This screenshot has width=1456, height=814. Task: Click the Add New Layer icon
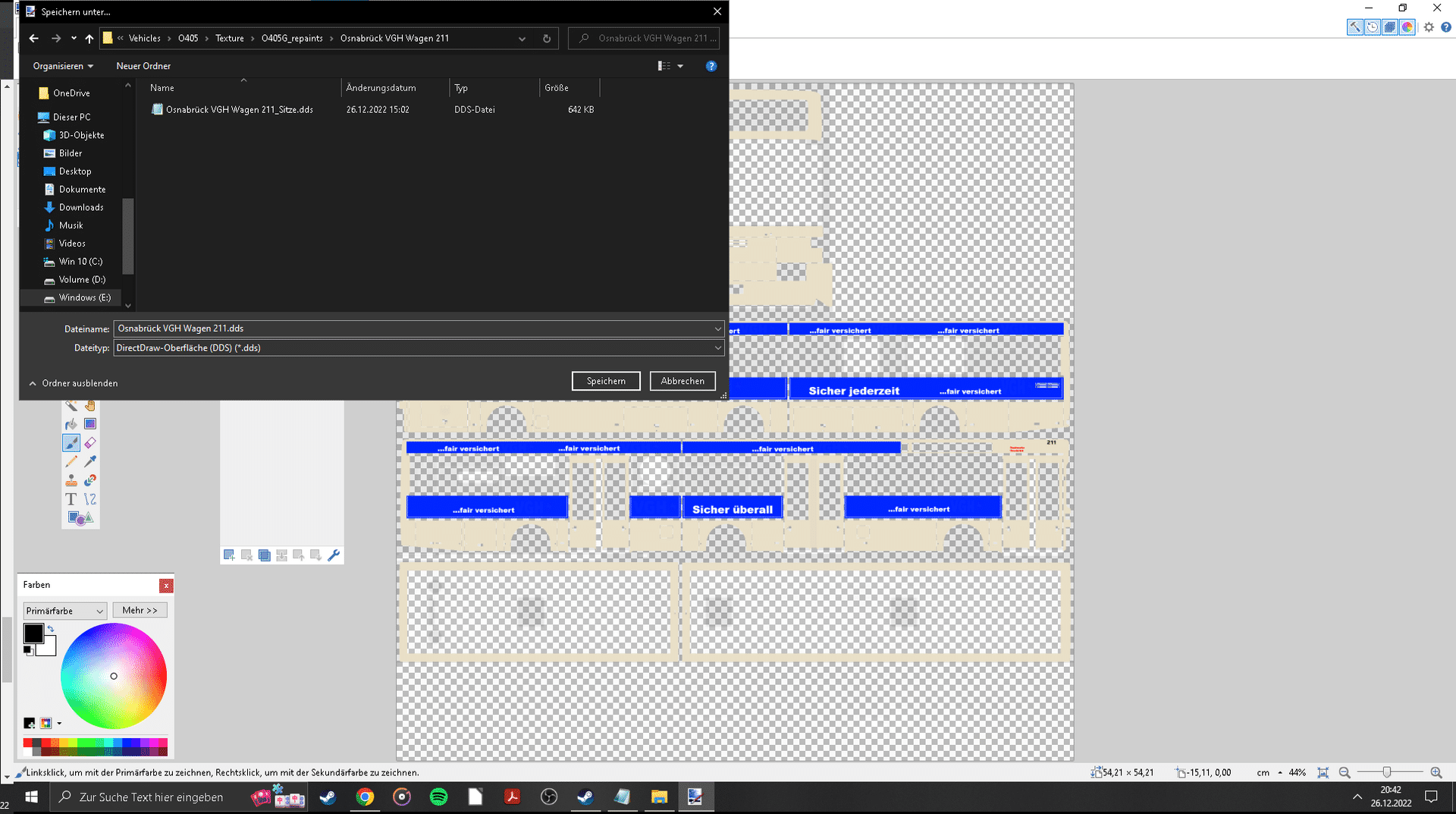click(229, 555)
